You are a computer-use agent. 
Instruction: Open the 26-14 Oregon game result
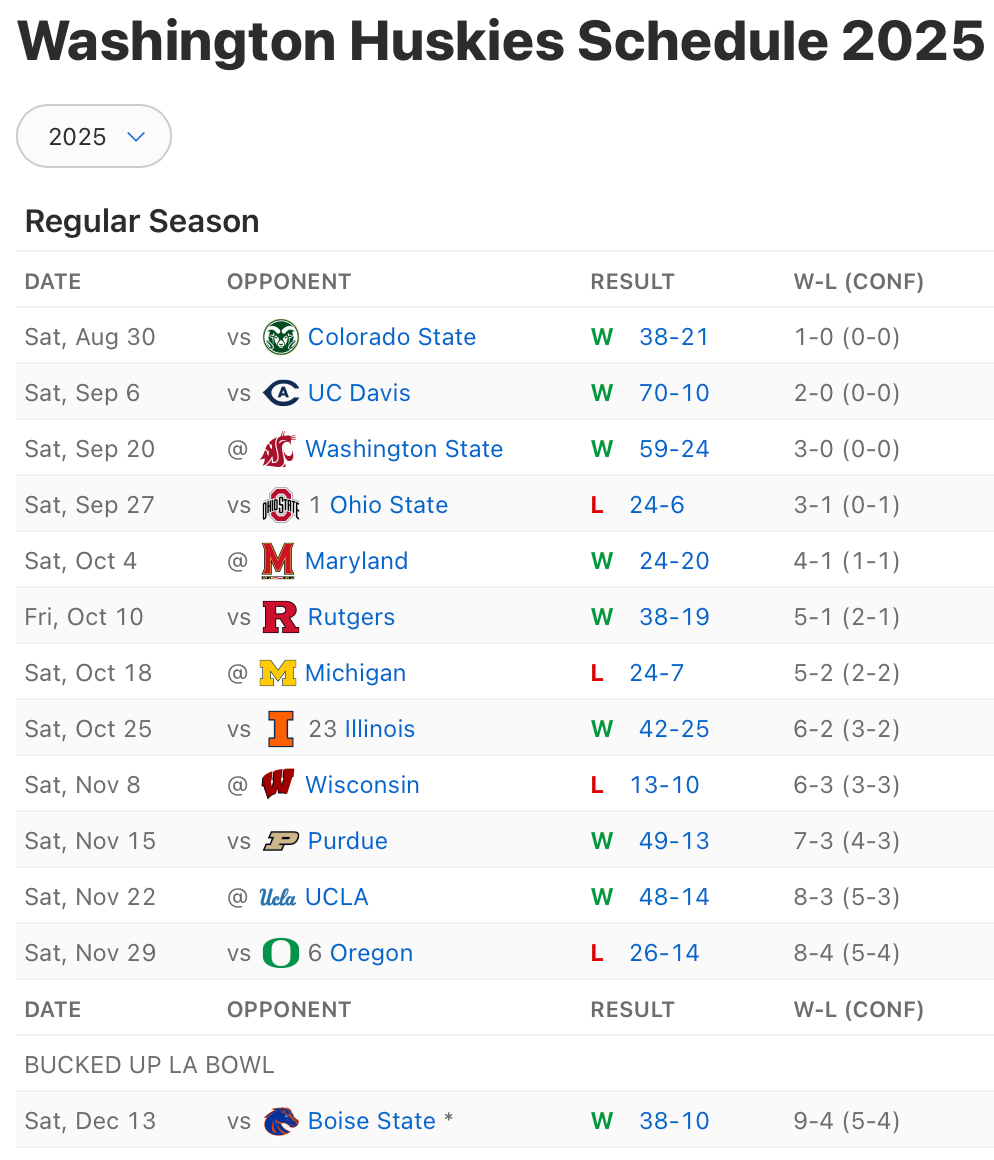pyautogui.click(x=664, y=953)
